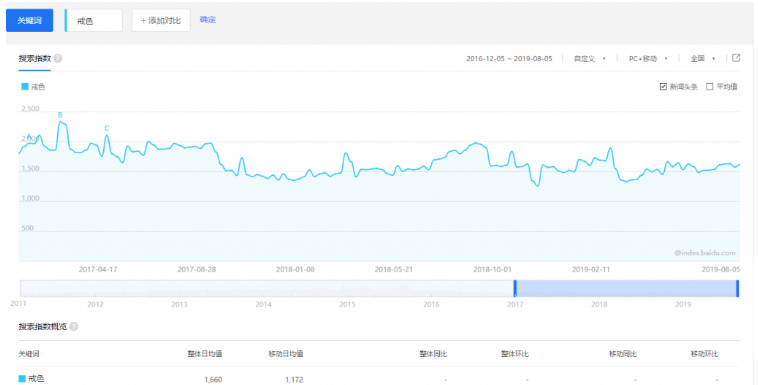Viewport: 758px width, 385px height.
Task: Toggle the 新闻头条 checkbox
Action: pos(663,87)
